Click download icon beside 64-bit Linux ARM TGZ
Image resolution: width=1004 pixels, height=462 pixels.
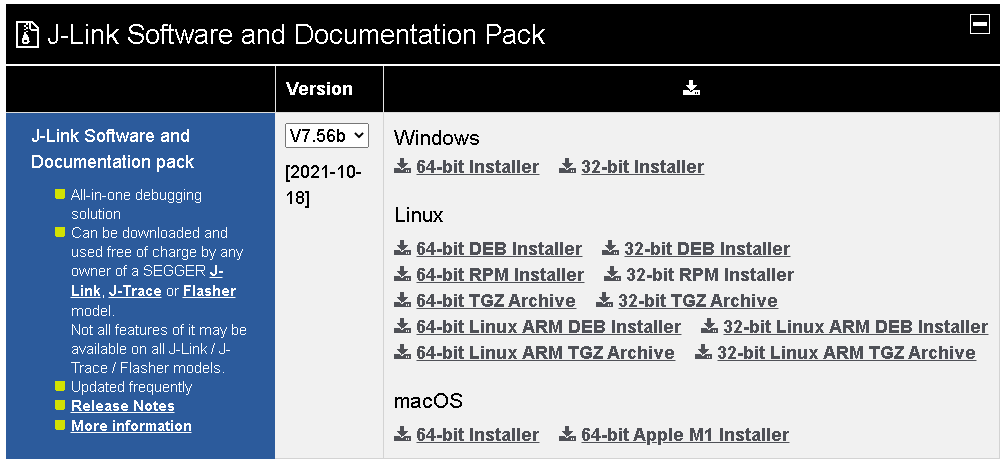402,353
